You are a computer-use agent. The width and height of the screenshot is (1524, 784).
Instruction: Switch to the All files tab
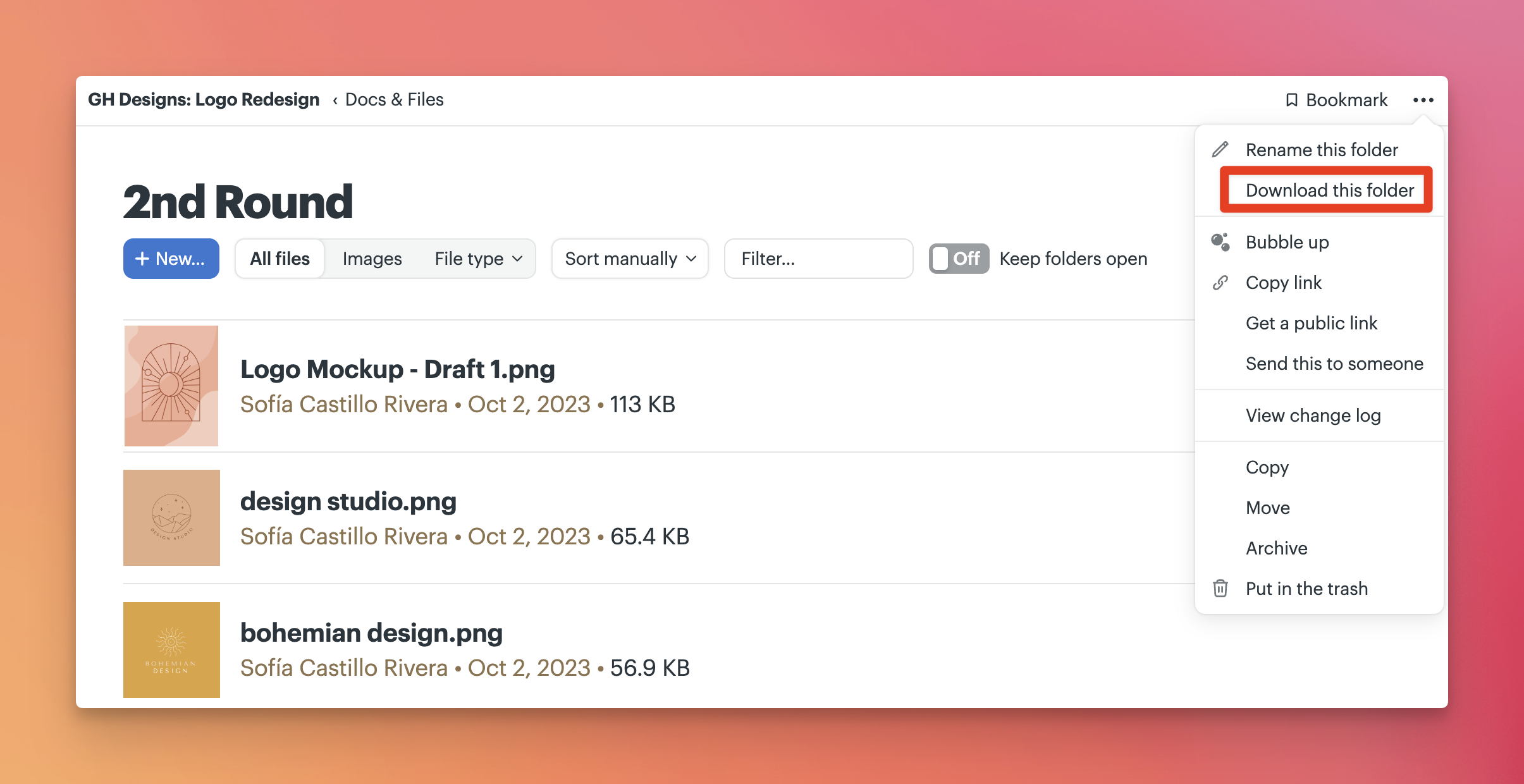280,259
